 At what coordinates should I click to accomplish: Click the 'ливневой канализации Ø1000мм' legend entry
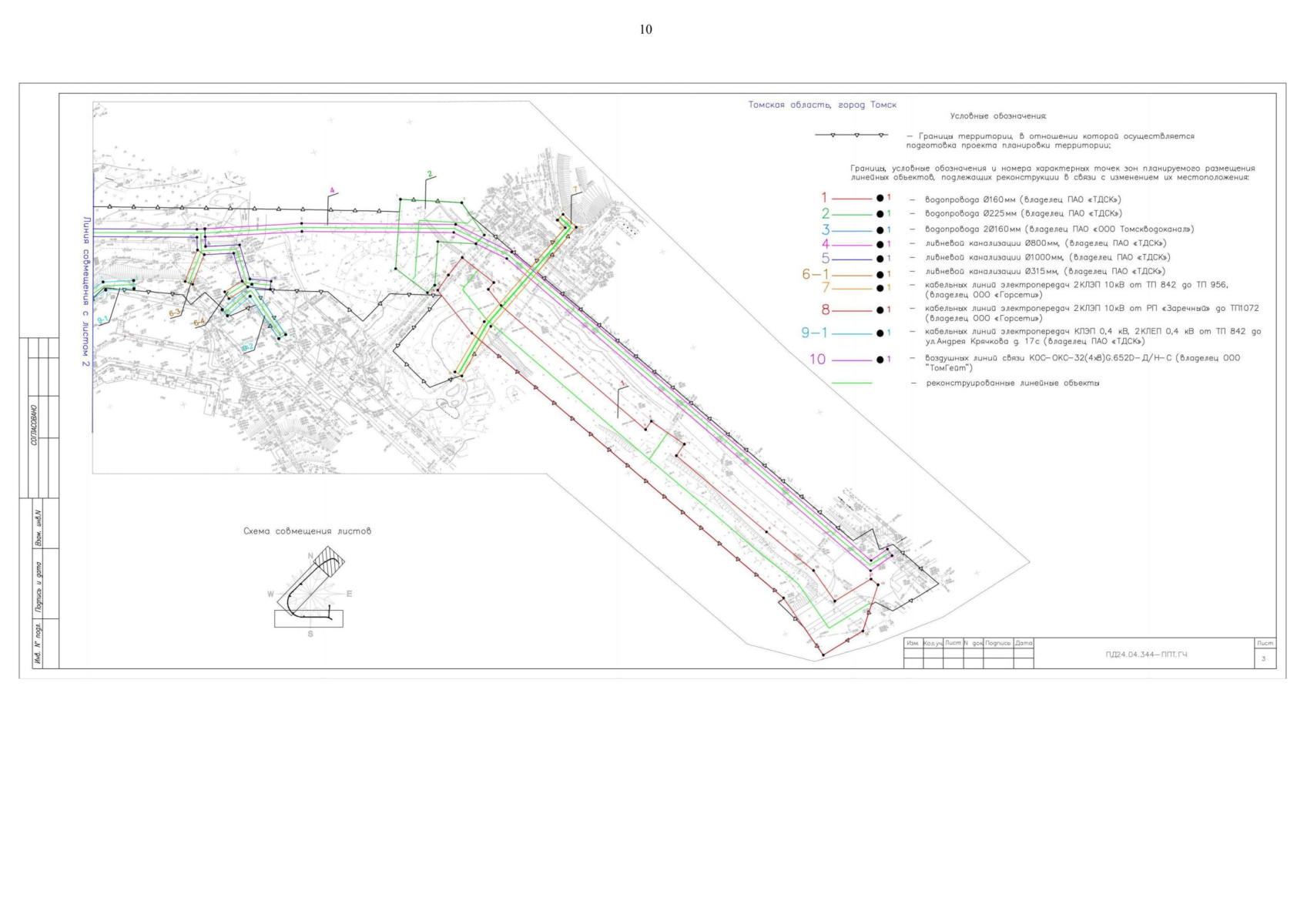point(1047,258)
